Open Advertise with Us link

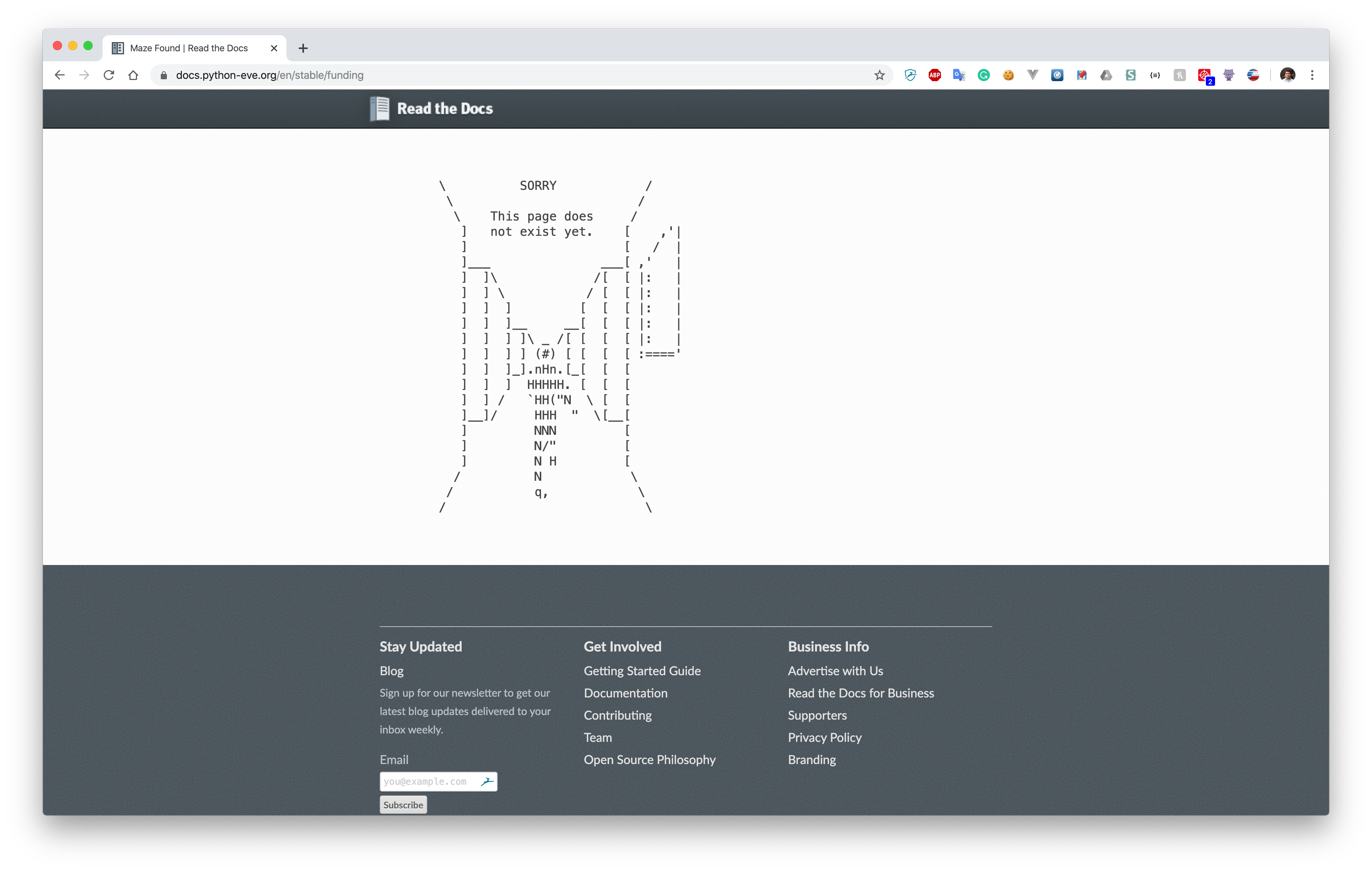[x=835, y=670]
